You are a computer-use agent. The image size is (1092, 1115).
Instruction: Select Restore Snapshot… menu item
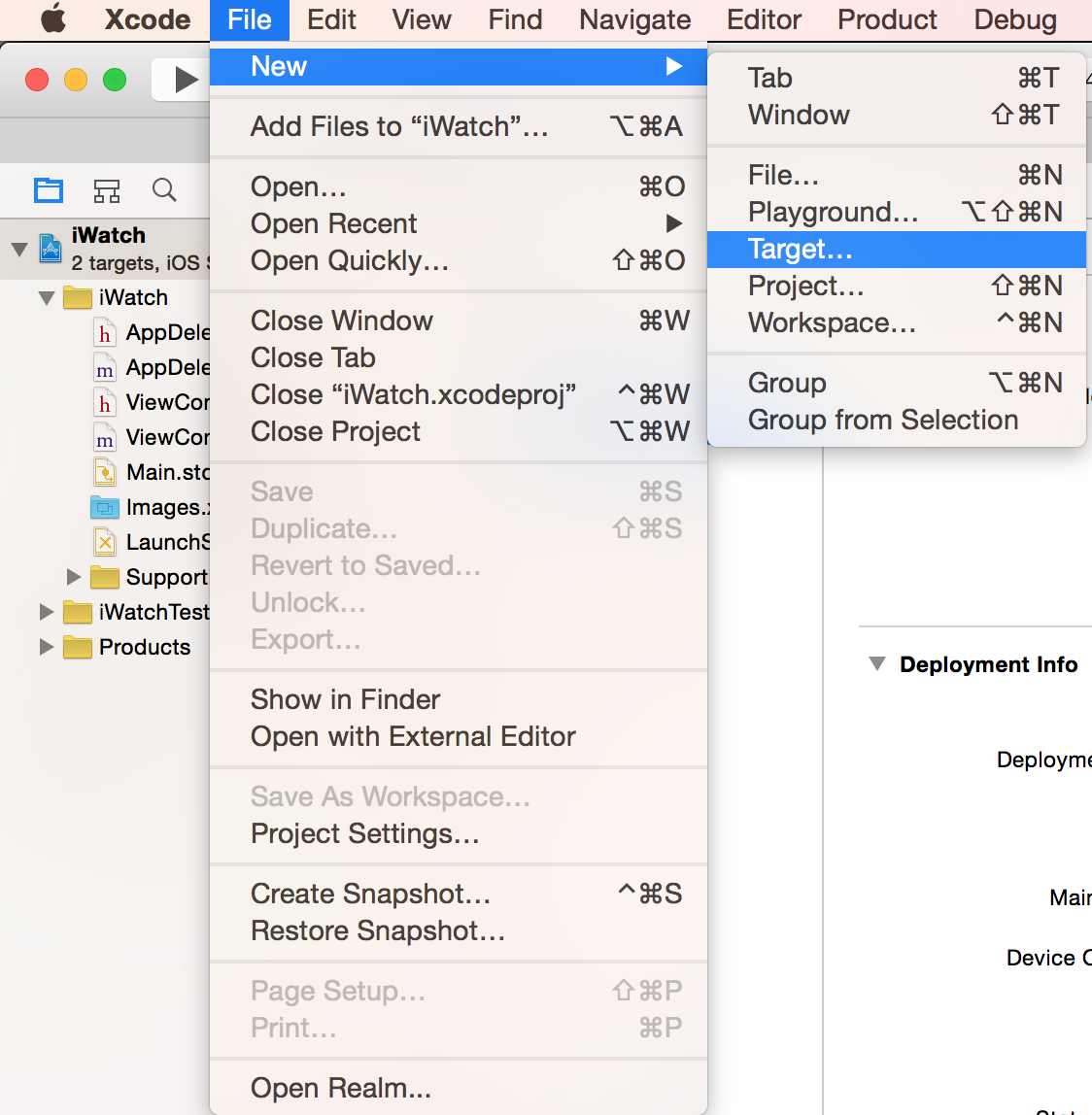459,930
